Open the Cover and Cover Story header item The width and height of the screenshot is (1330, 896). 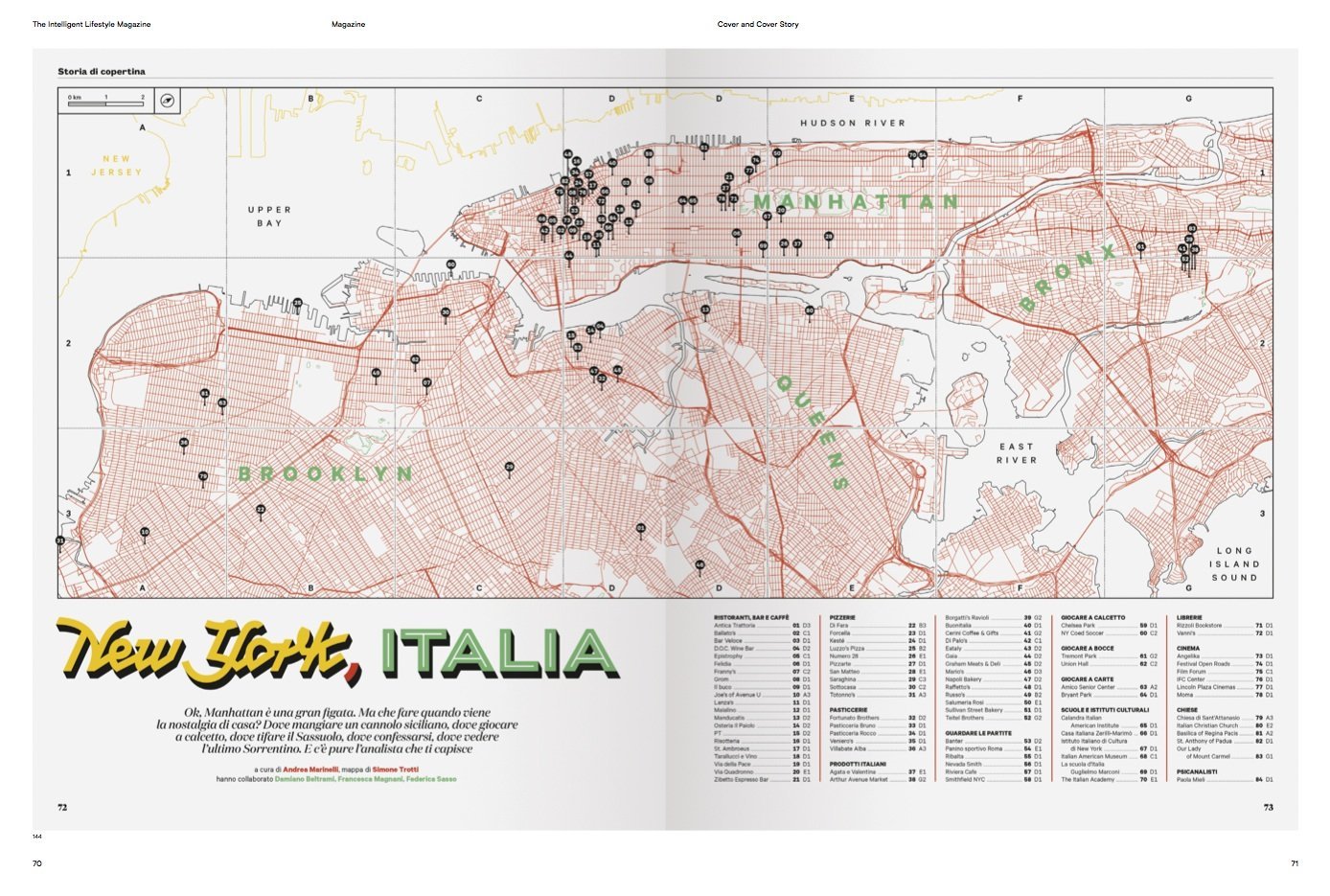pyautogui.click(x=757, y=24)
